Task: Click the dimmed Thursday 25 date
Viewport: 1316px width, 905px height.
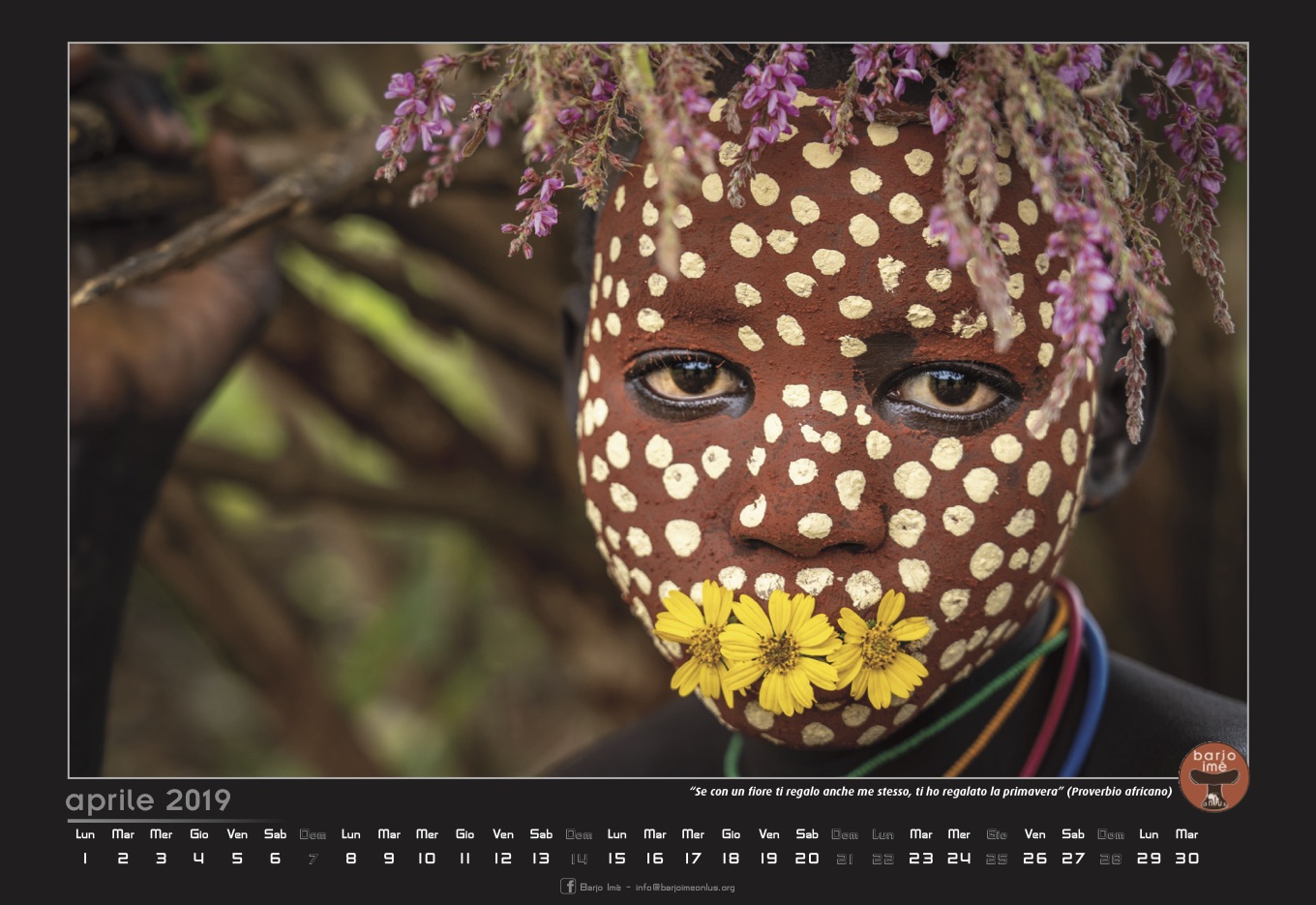Action: tap(997, 858)
